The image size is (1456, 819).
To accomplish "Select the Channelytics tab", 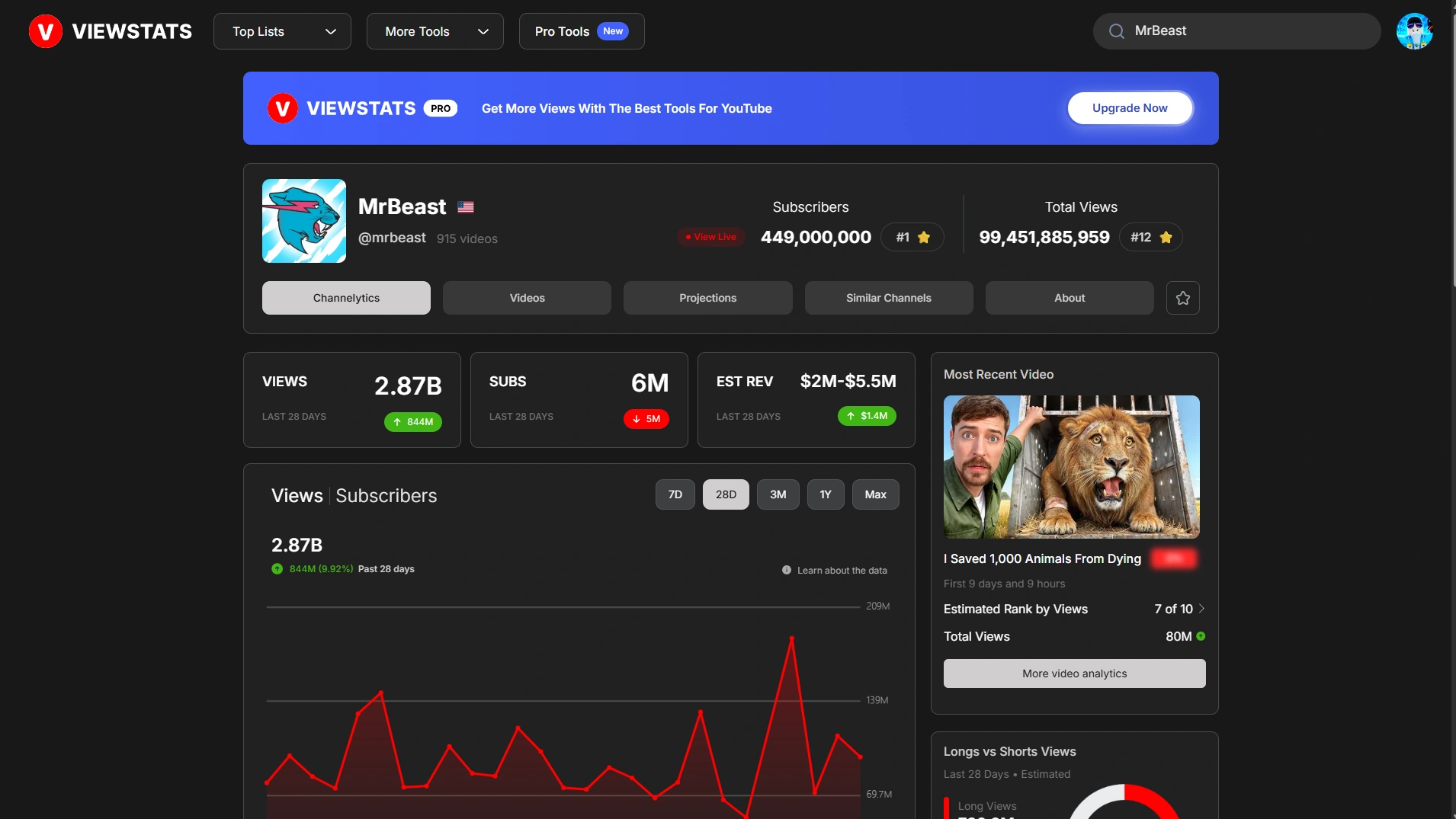I will [346, 298].
